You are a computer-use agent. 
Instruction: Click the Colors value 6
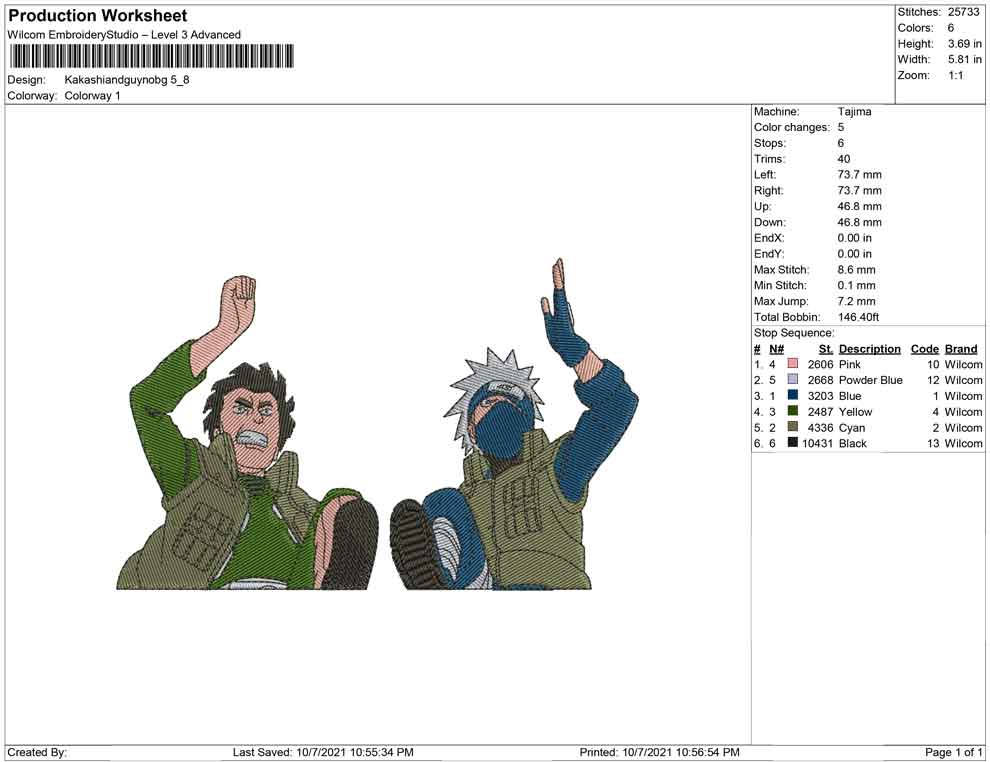pos(951,28)
